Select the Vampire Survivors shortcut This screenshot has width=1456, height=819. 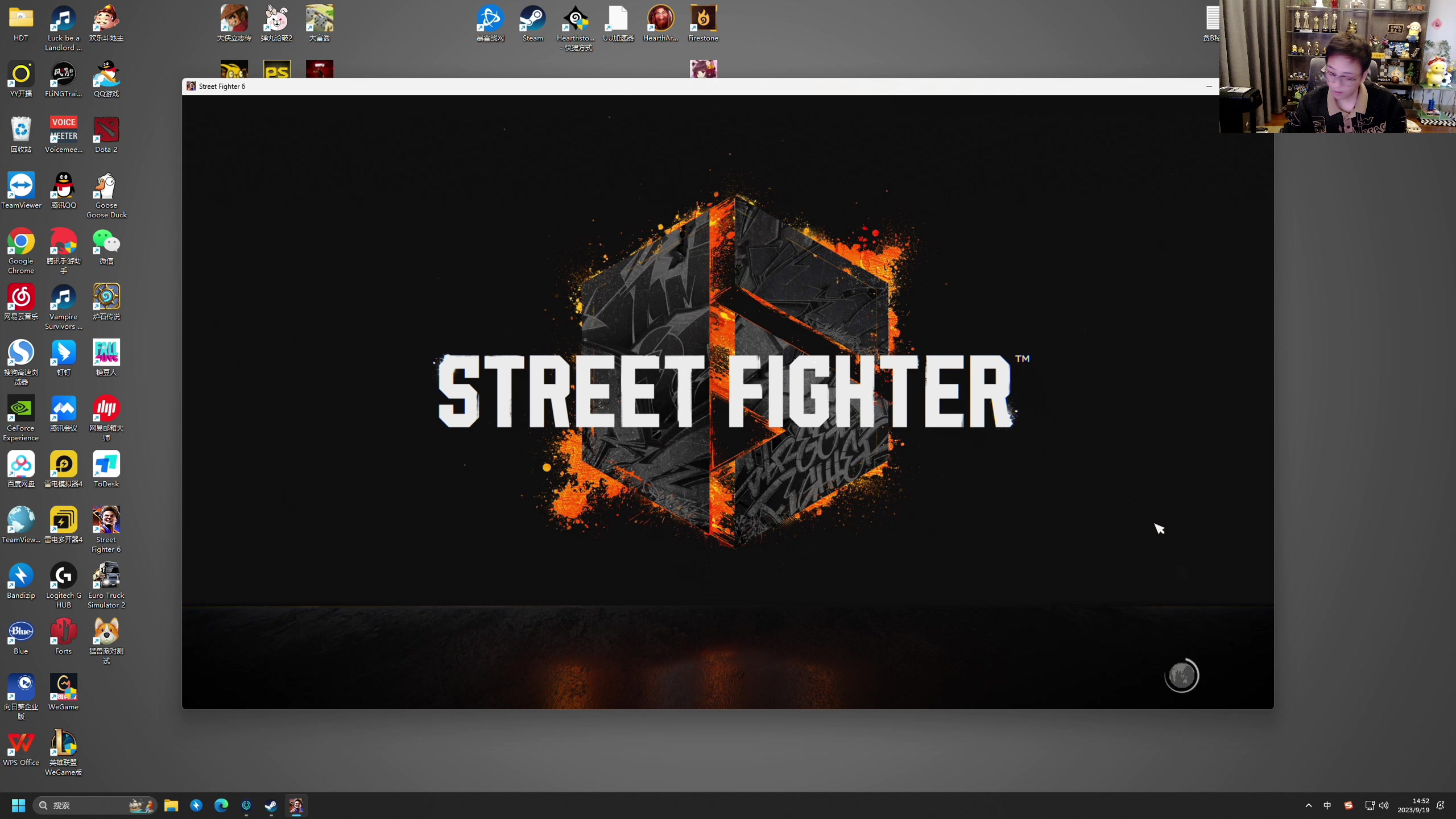(63, 307)
